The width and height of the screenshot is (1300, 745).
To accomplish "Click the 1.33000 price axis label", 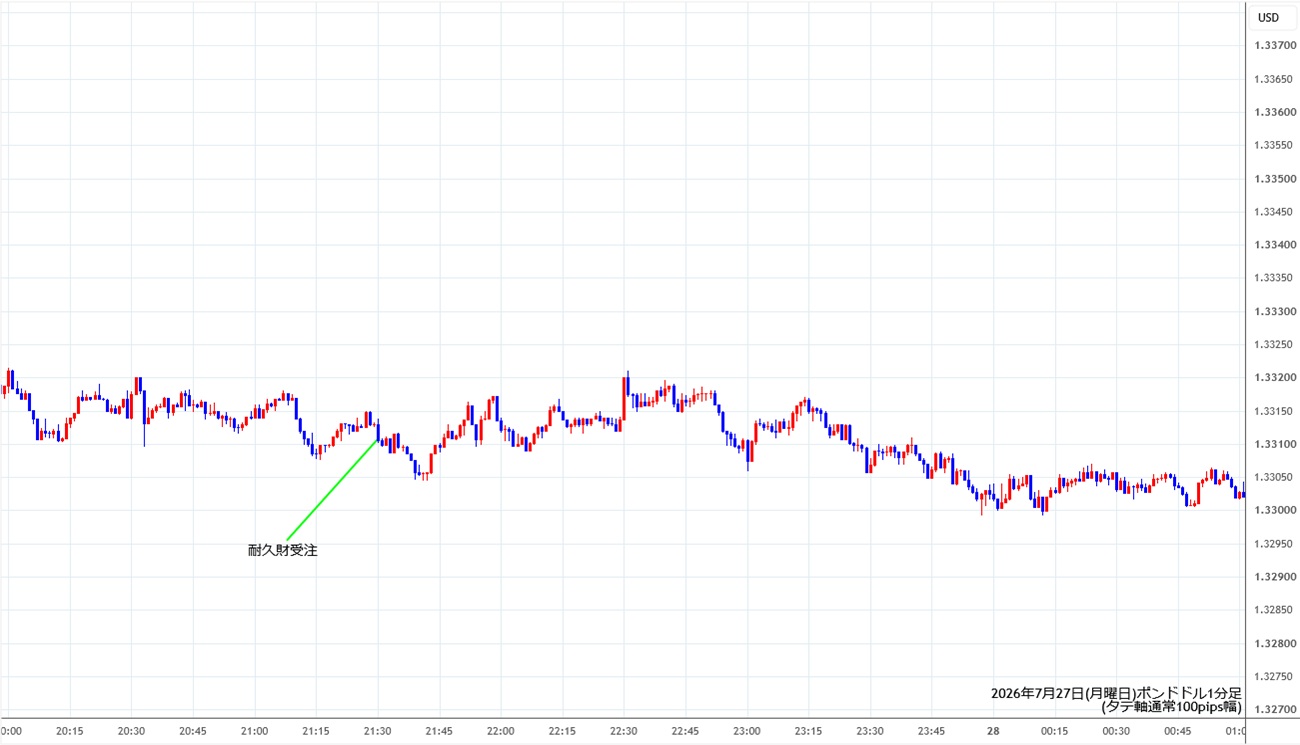I will click(x=1274, y=511).
